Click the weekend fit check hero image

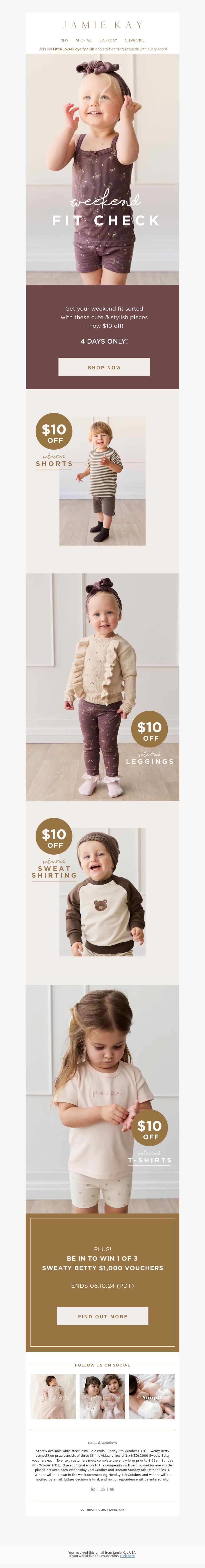[102, 169]
